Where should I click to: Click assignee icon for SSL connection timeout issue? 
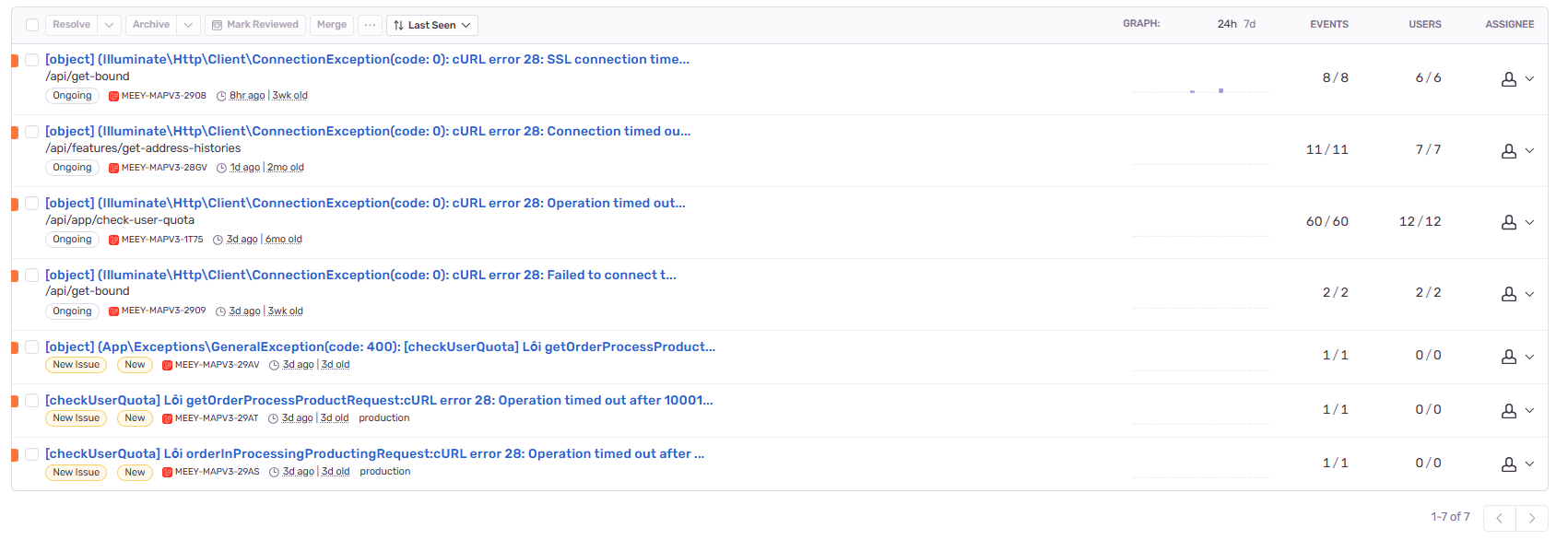(1508, 79)
